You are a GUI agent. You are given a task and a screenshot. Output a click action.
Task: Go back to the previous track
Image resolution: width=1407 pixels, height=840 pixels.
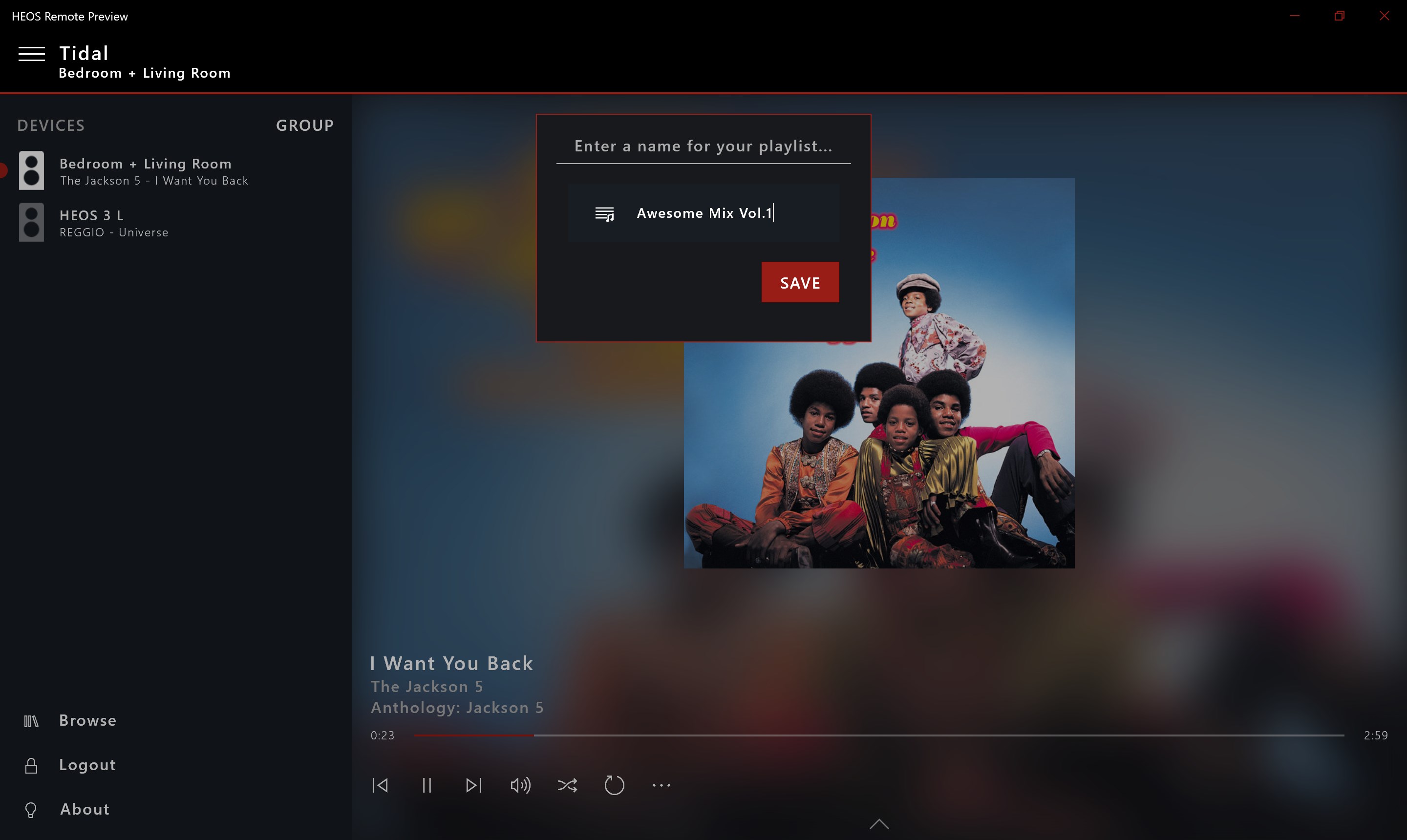coord(380,785)
